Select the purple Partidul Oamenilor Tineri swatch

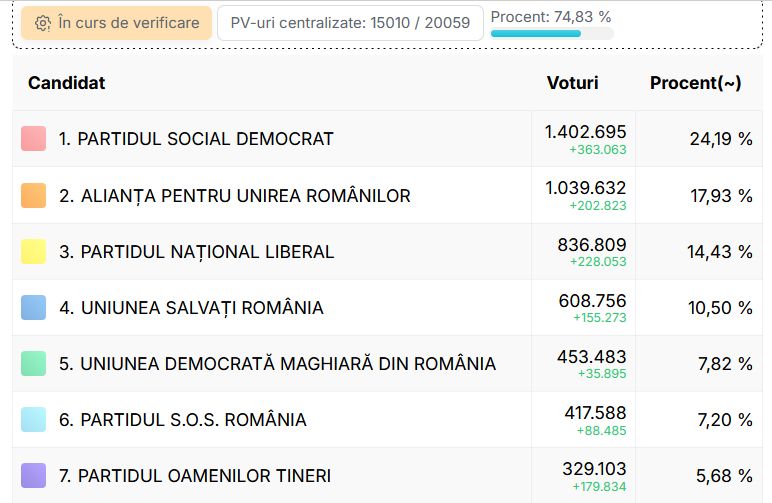(x=33, y=476)
